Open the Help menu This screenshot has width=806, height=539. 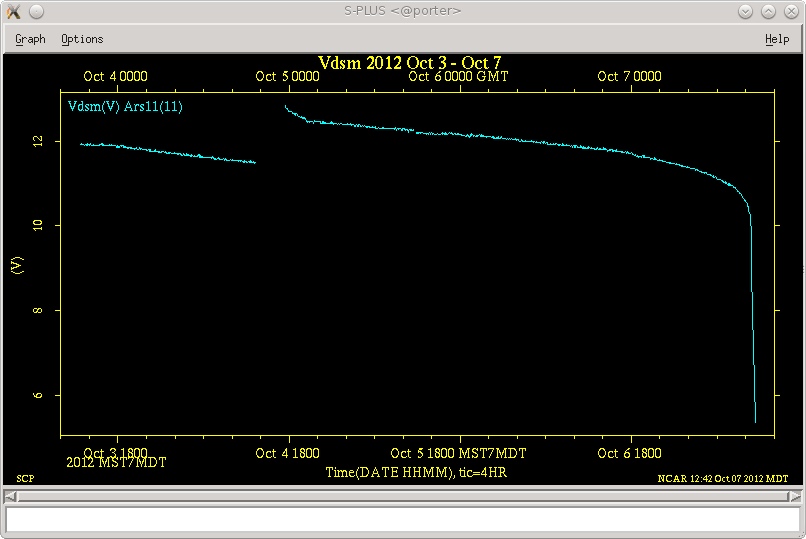pyautogui.click(x=776, y=39)
